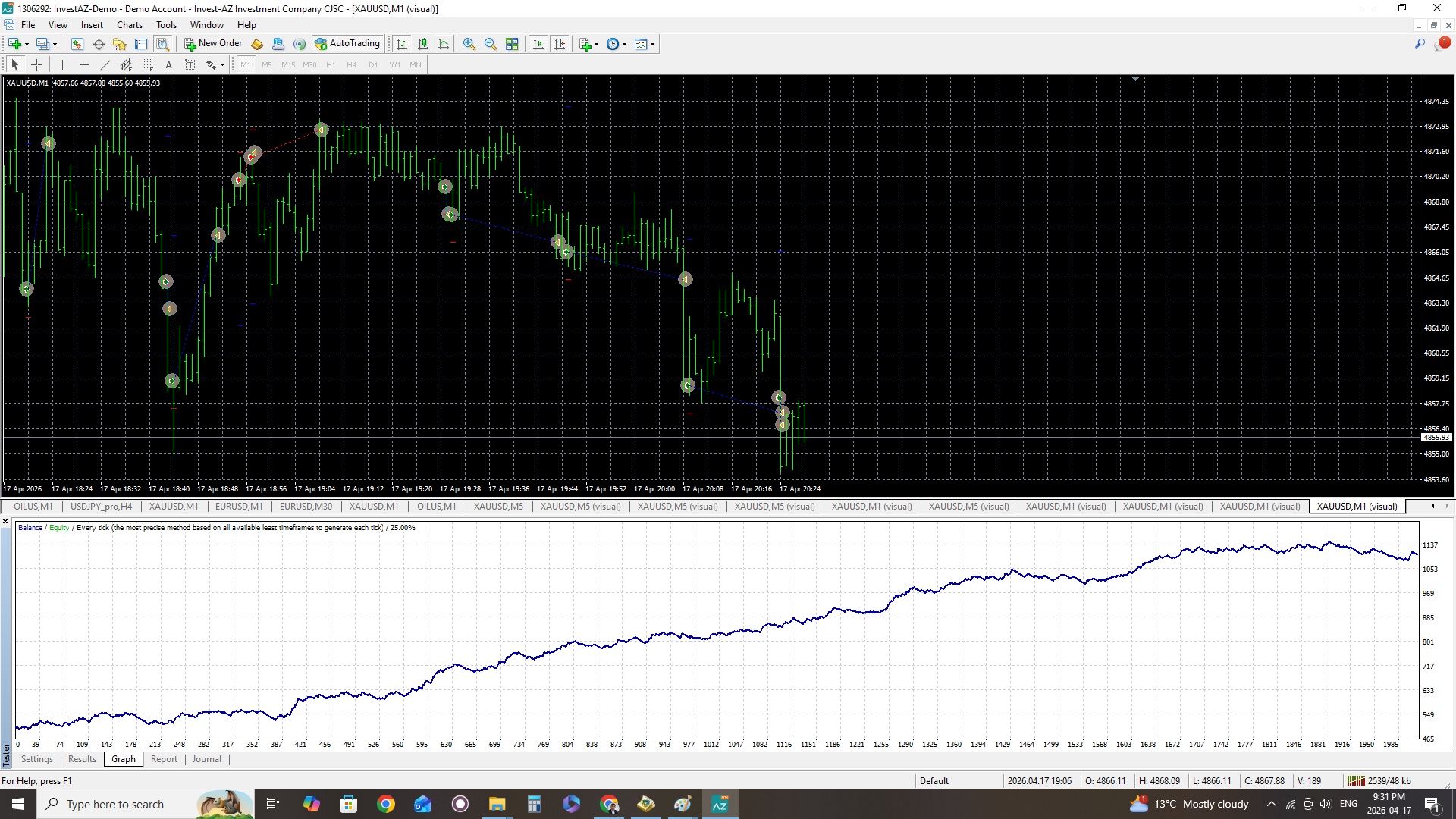
Task: Switch to the Journal tab in Tester
Action: (206, 759)
